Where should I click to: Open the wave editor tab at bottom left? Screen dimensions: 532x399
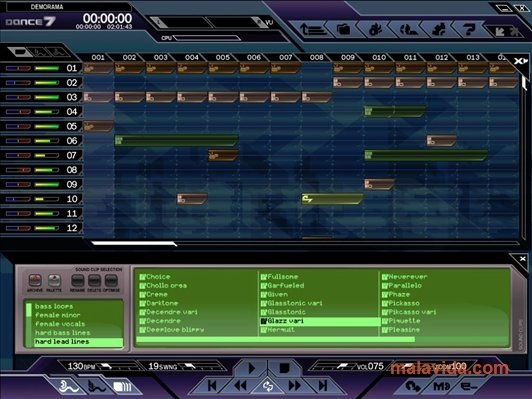pos(96,386)
